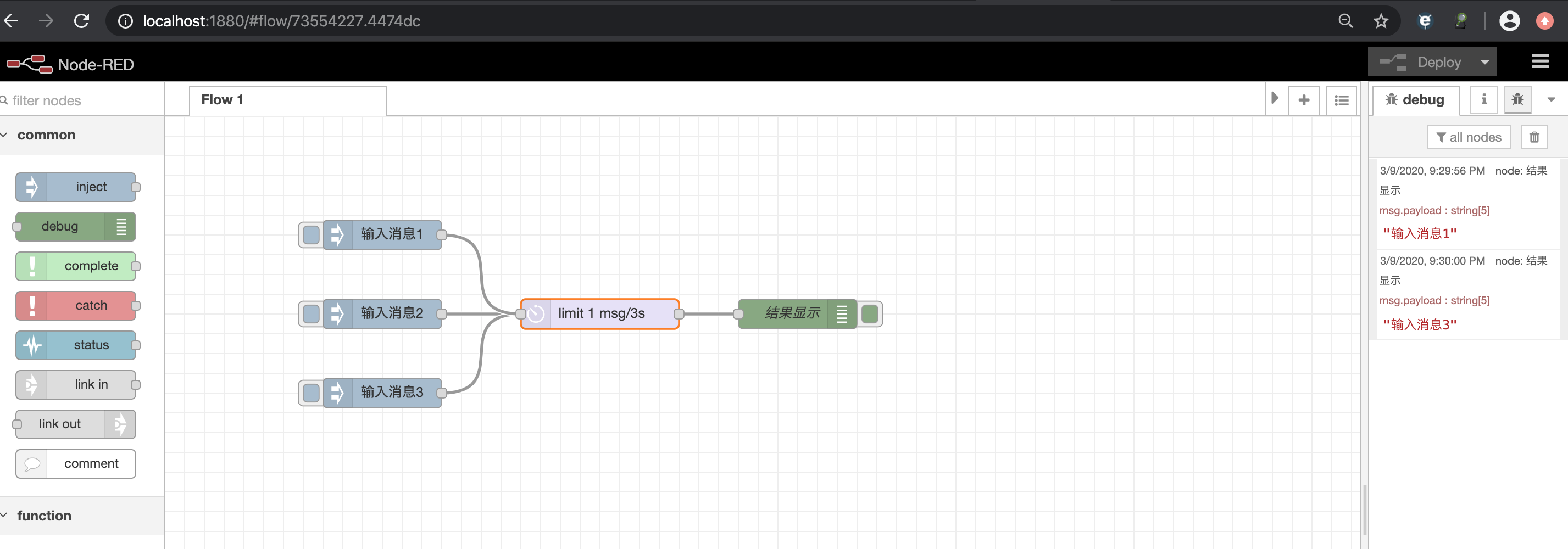1568x549 pixels.
Task: Open the browser profile avatar
Action: point(1509,21)
